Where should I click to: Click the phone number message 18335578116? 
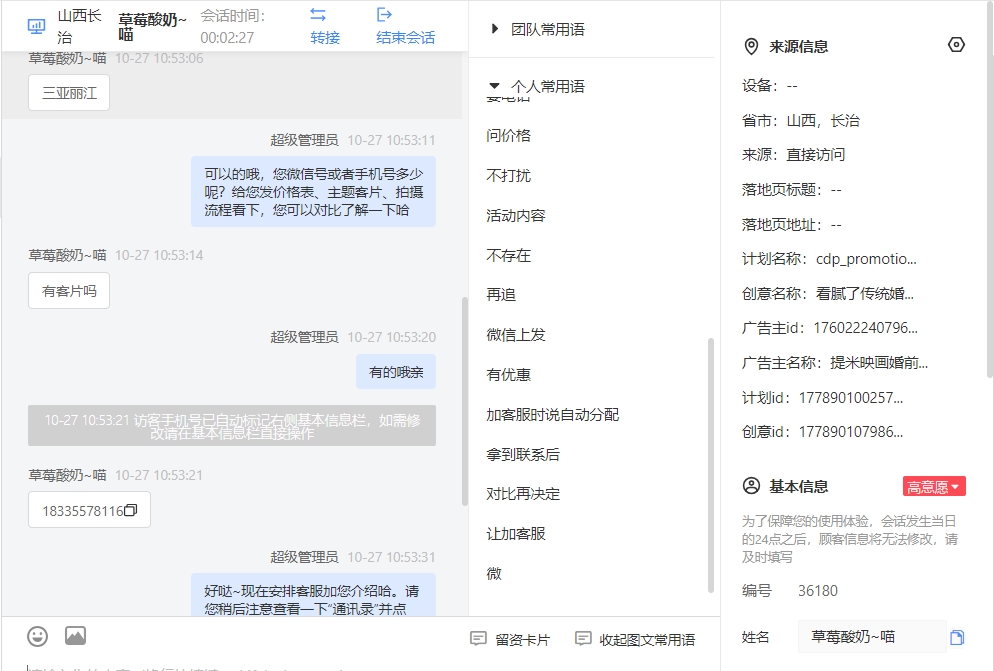89,510
